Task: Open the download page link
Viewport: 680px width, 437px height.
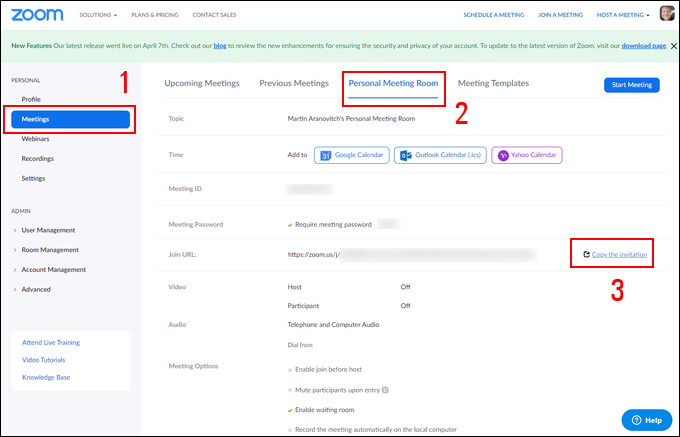Action: point(644,46)
